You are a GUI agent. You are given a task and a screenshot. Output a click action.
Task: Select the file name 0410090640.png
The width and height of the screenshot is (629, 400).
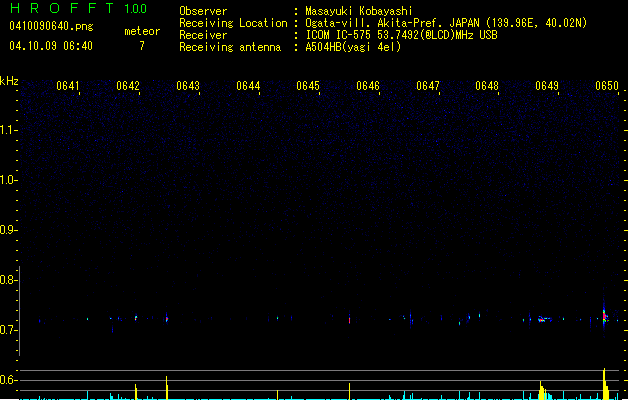pos(51,26)
